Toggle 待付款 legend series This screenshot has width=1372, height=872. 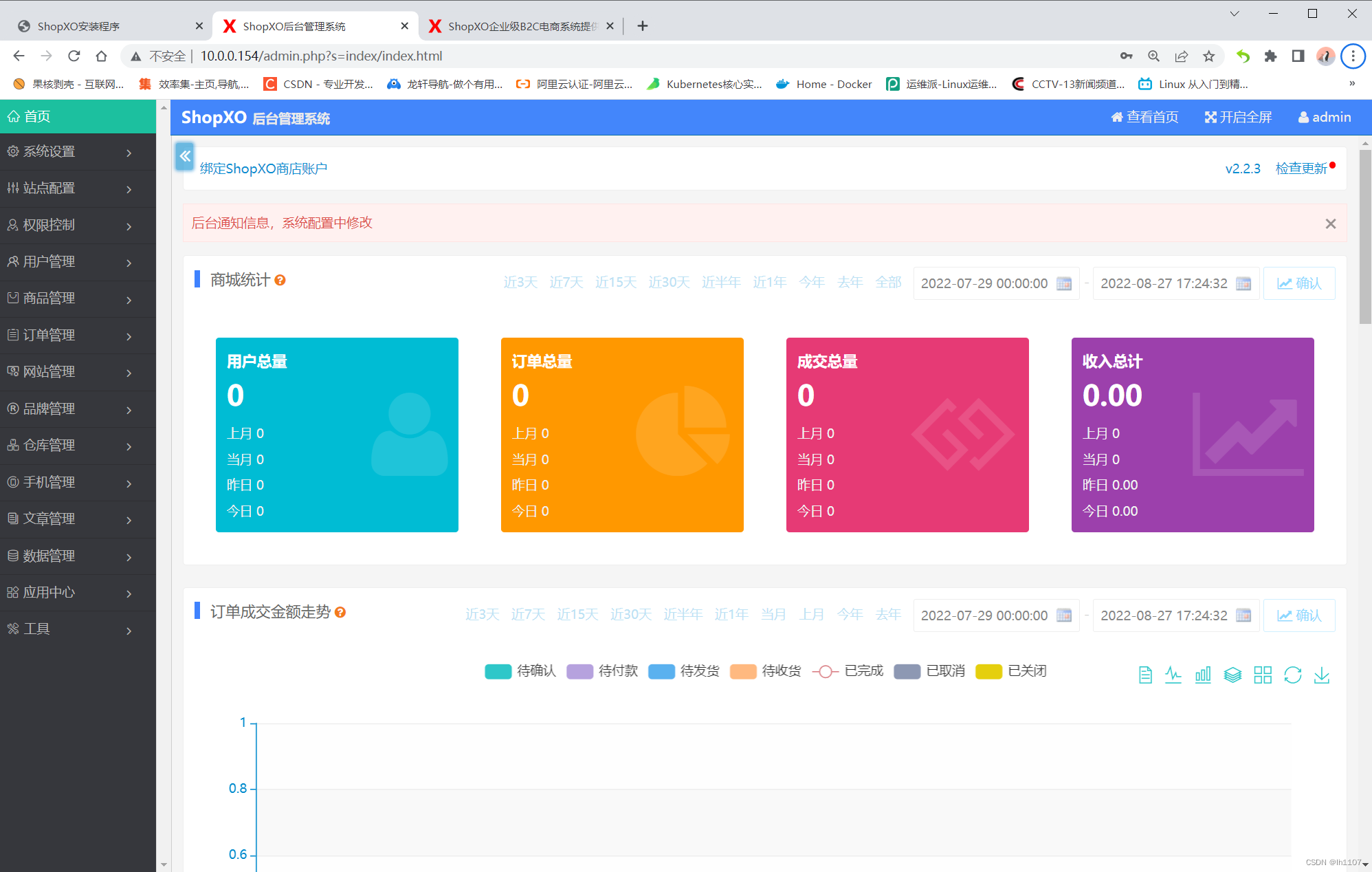(602, 671)
